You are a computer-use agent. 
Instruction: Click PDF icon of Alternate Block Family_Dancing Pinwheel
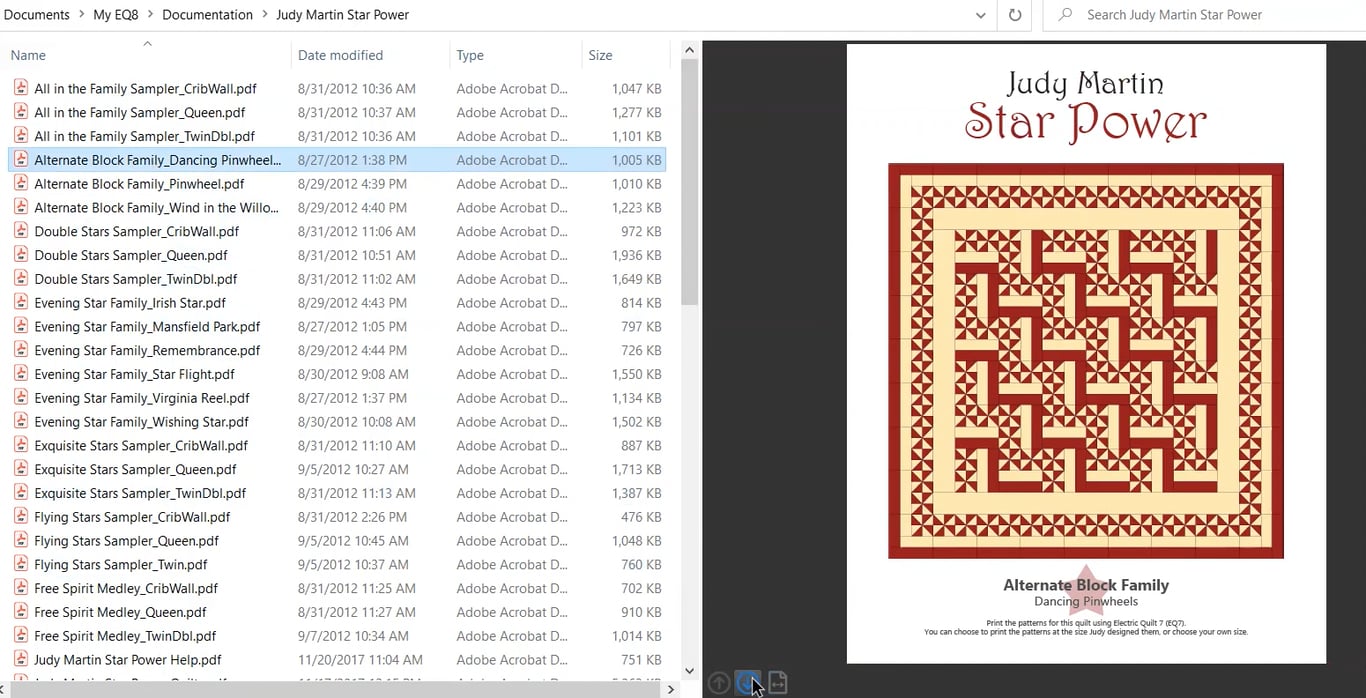(21, 160)
